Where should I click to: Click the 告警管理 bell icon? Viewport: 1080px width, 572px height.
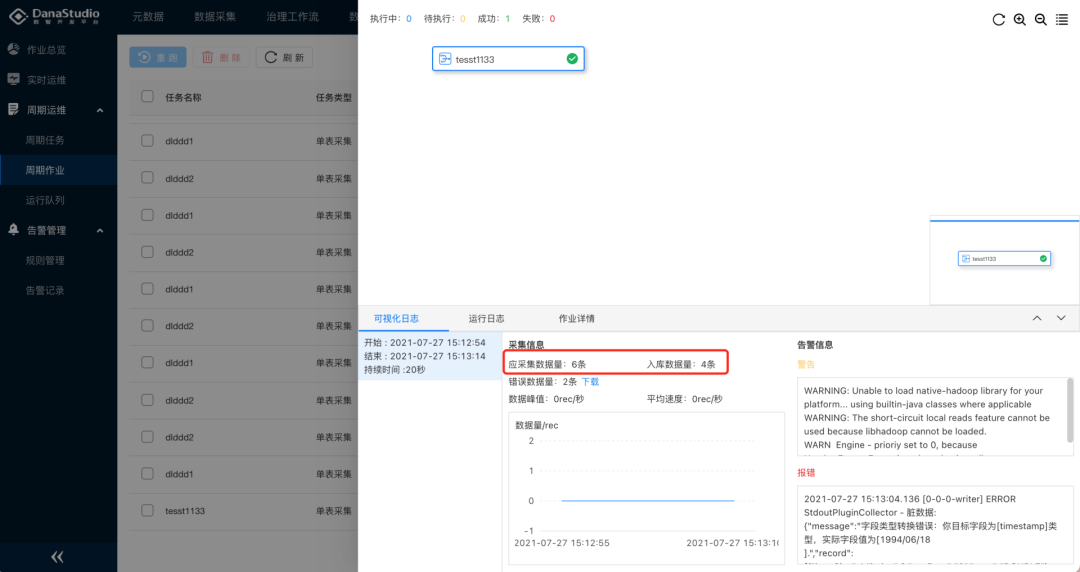pyautogui.click(x=13, y=229)
